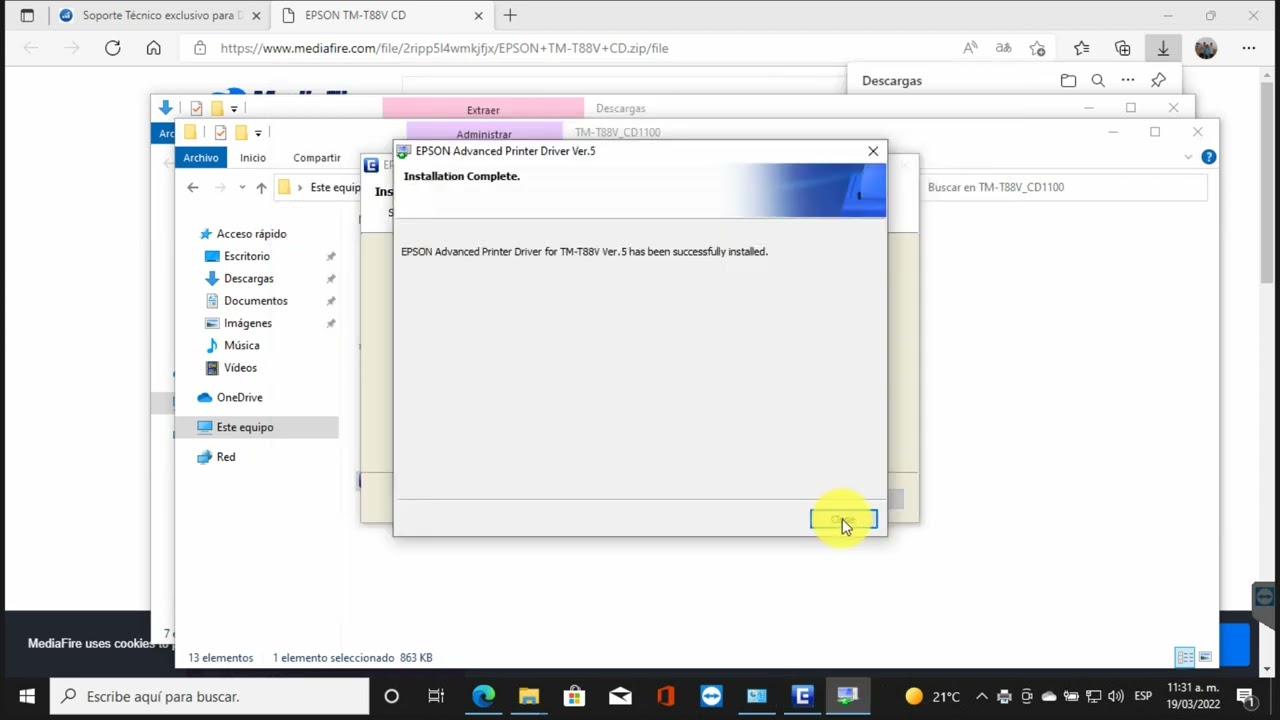
Task: Switch File Explorer to details view icon
Action: tap(1185, 657)
